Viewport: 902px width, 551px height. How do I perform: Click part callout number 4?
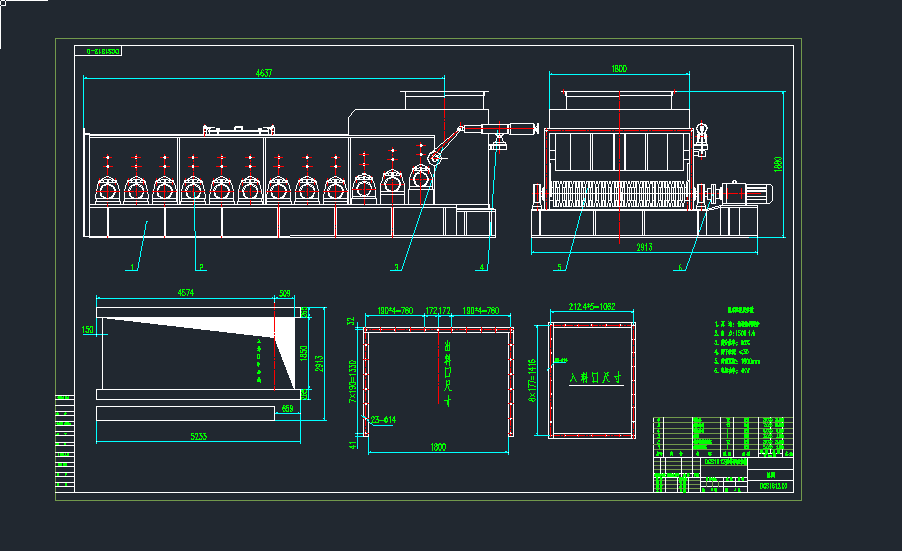click(x=482, y=267)
